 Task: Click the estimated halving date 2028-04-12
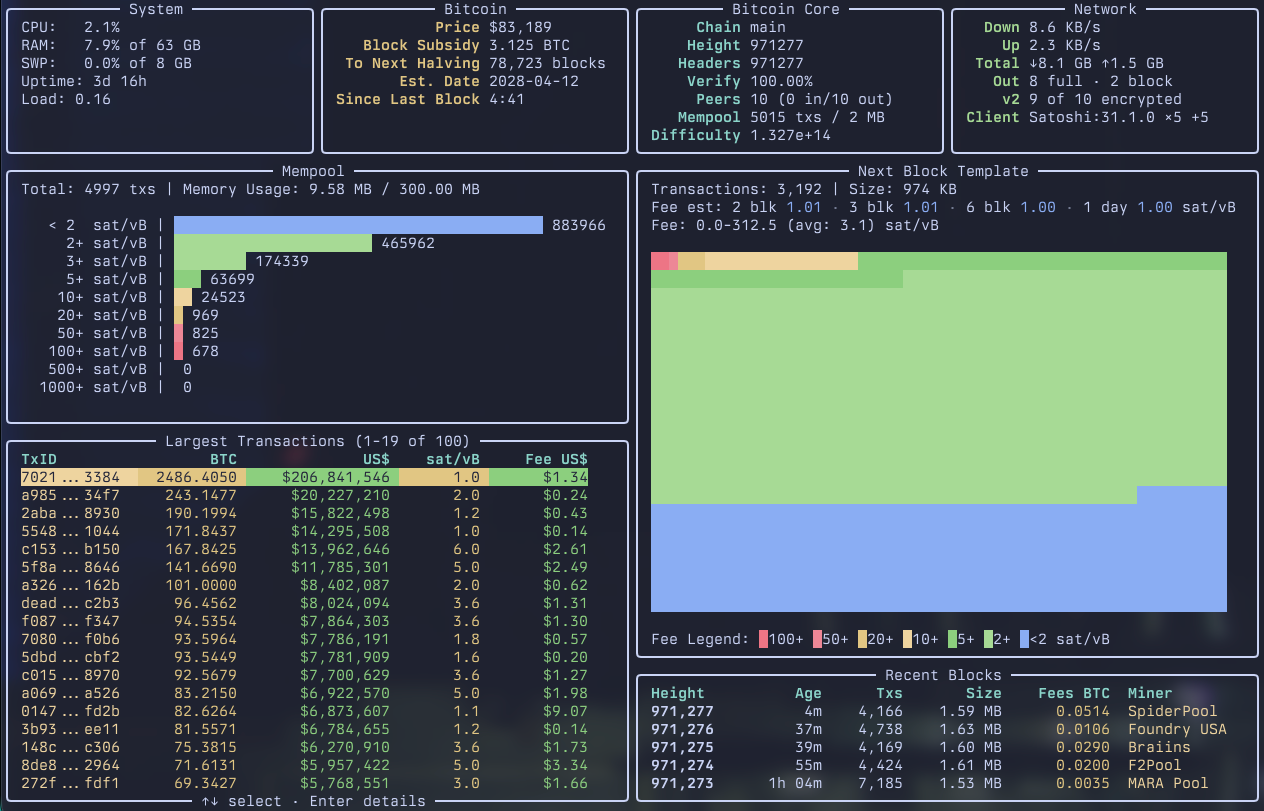(534, 81)
